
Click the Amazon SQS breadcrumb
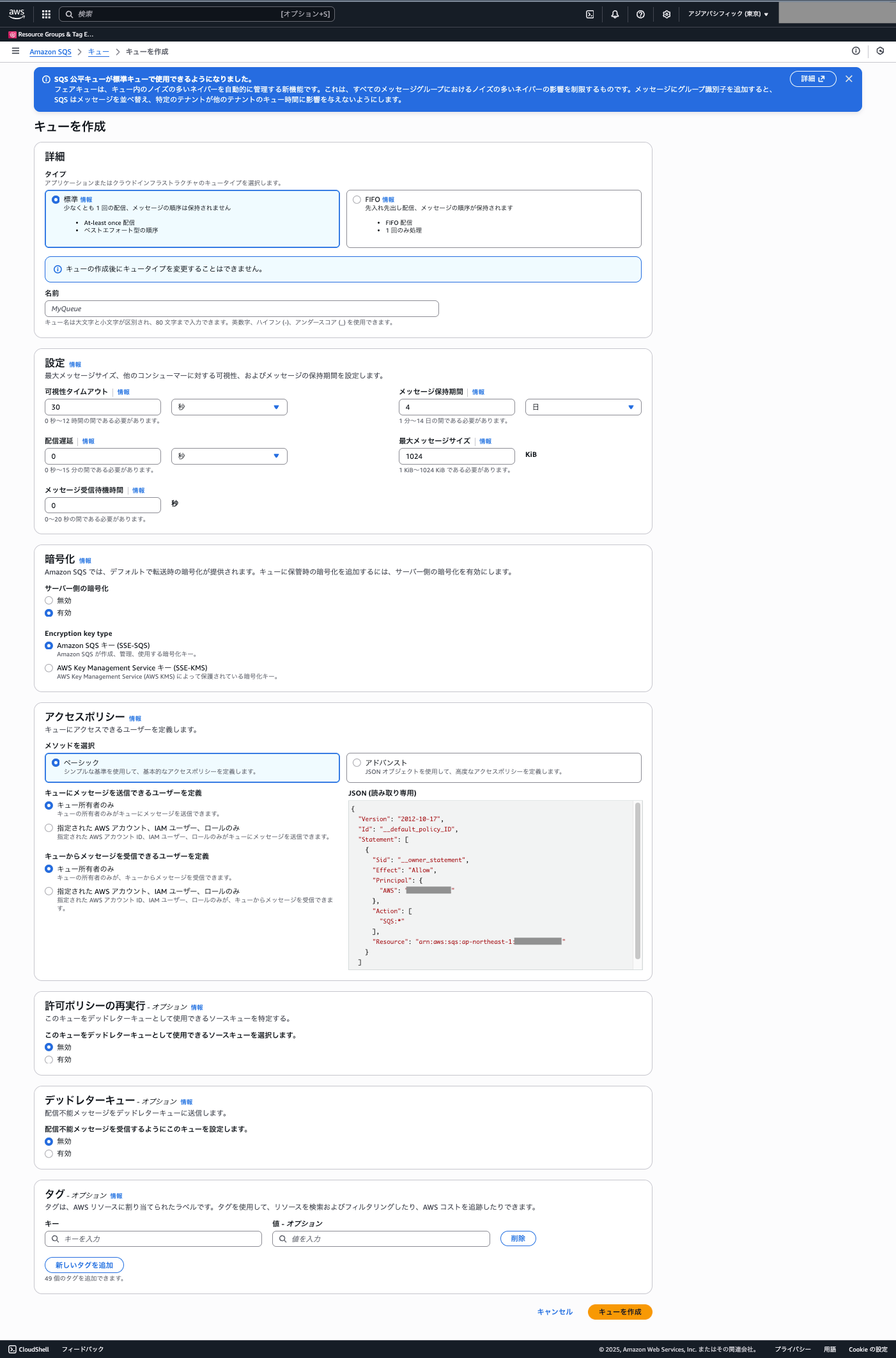click(50, 52)
